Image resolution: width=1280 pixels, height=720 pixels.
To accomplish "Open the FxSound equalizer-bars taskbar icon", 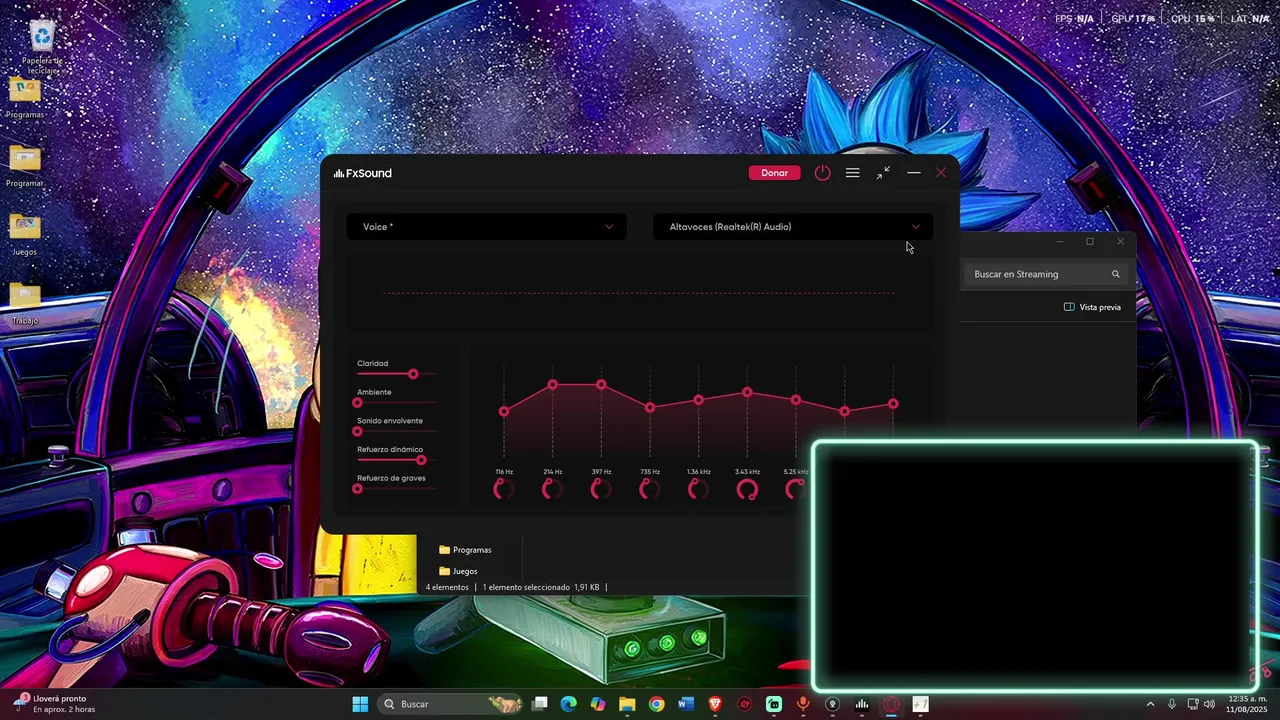I will tap(861, 704).
